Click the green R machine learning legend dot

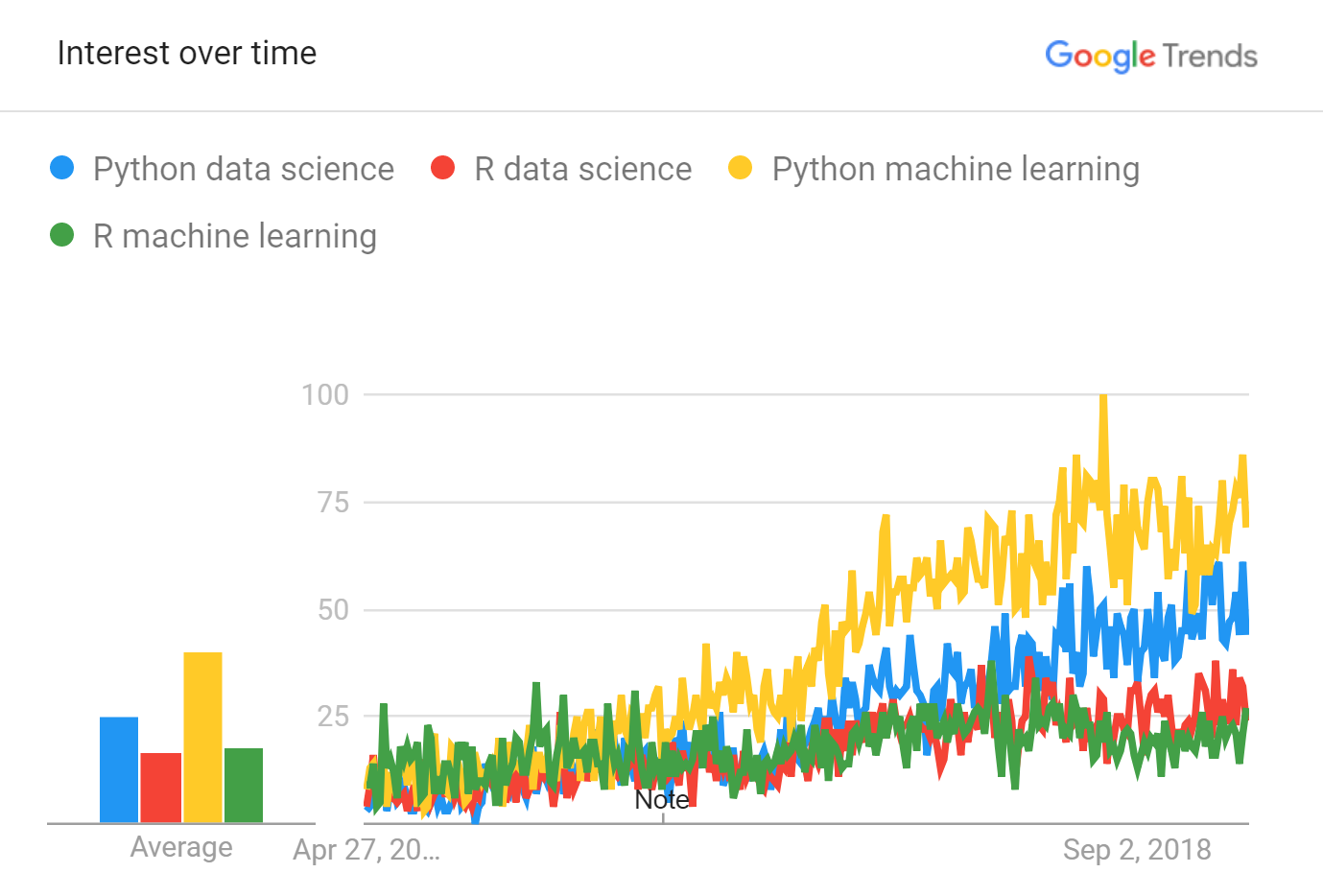click(61, 235)
